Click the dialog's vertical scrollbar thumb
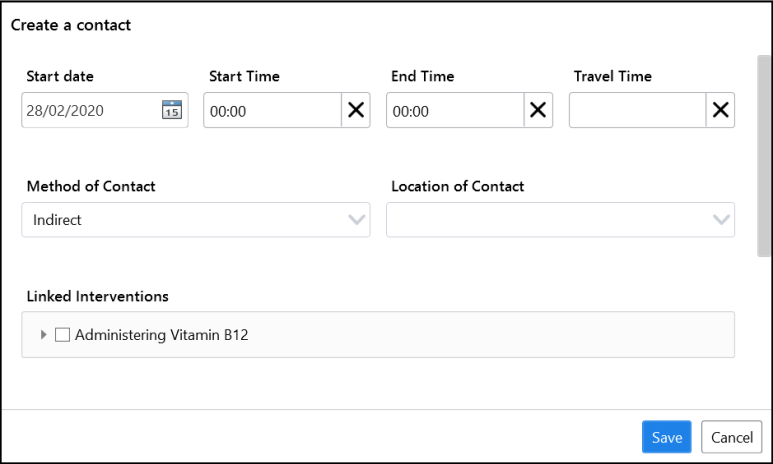The width and height of the screenshot is (773, 464). coord(764,156)
